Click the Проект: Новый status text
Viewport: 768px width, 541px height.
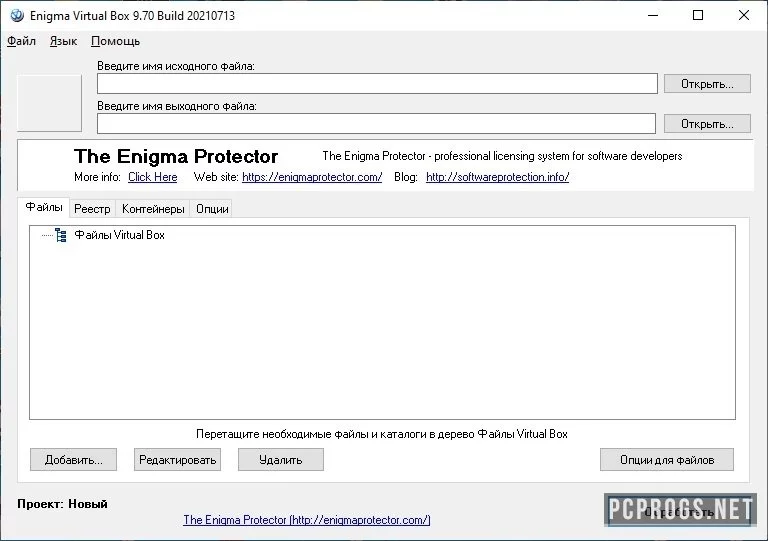click(x=62, y=504)
